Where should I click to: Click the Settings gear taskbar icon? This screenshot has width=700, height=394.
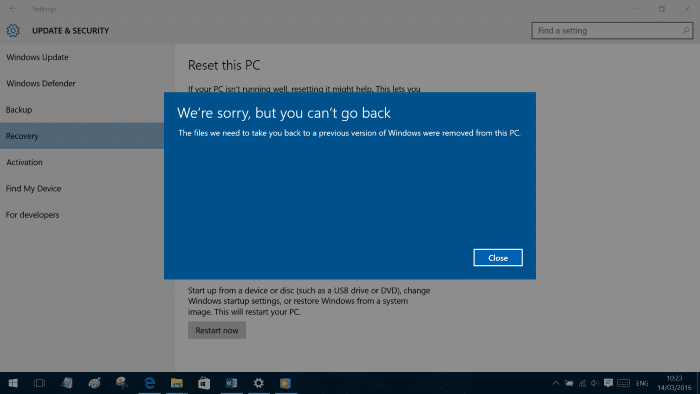click(x=258, y=383)
